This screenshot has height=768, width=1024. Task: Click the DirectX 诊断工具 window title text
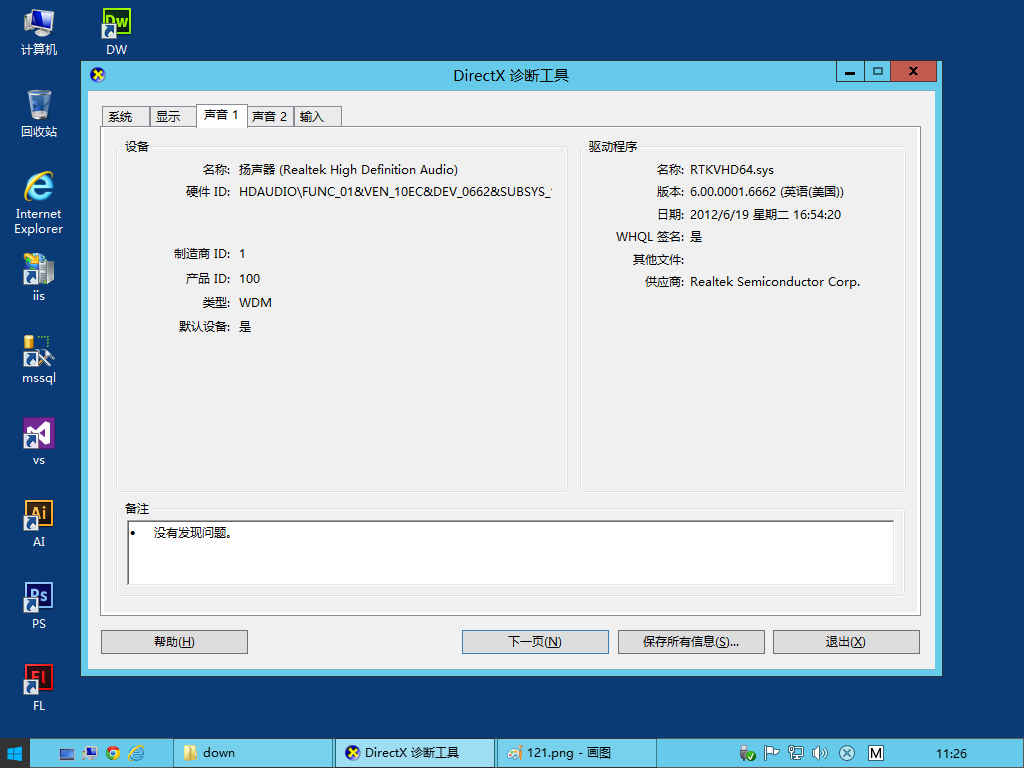click(x=511, y=76)
